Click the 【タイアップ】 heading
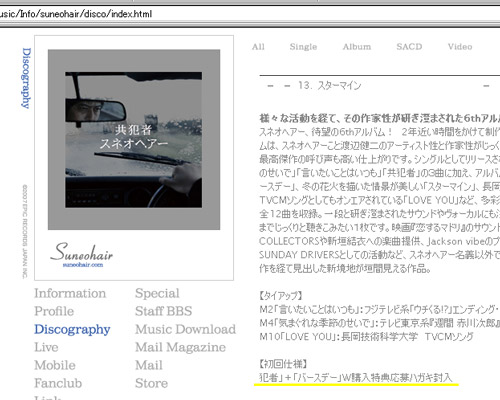The width and height of the screenshot is (500, 400). pos(281,296)
